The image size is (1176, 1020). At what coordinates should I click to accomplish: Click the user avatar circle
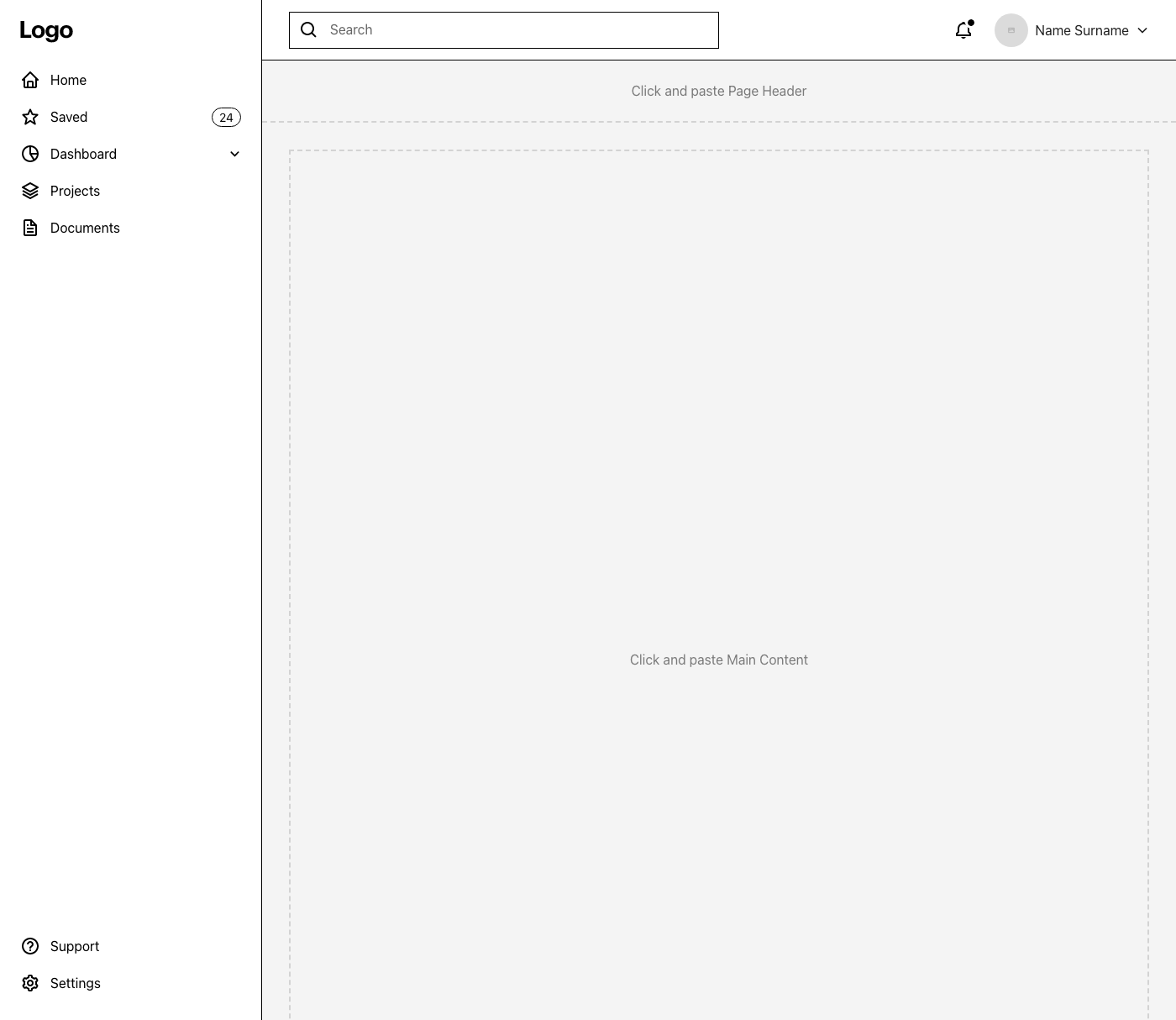pos(1011,30)
